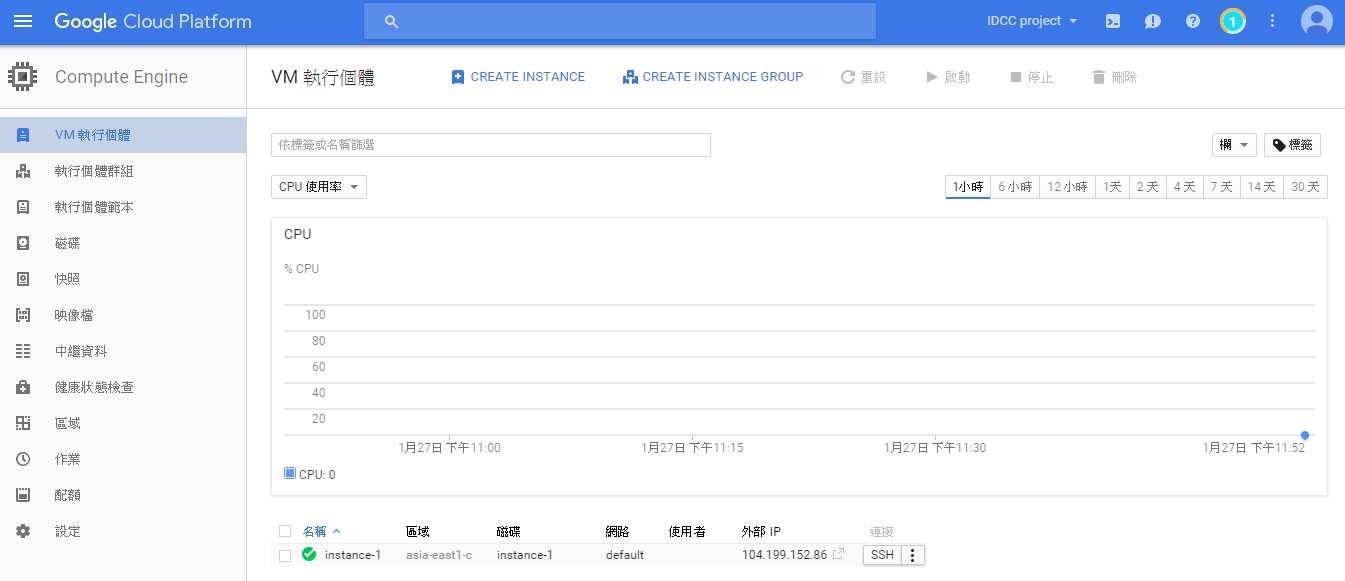Click the SSH connect button

[882, 555]
